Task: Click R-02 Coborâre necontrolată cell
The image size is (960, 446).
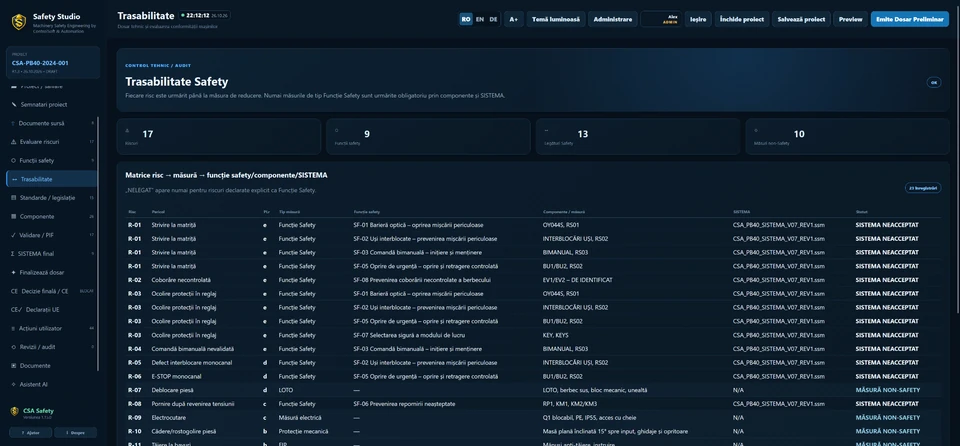Action: click(181, 280)
